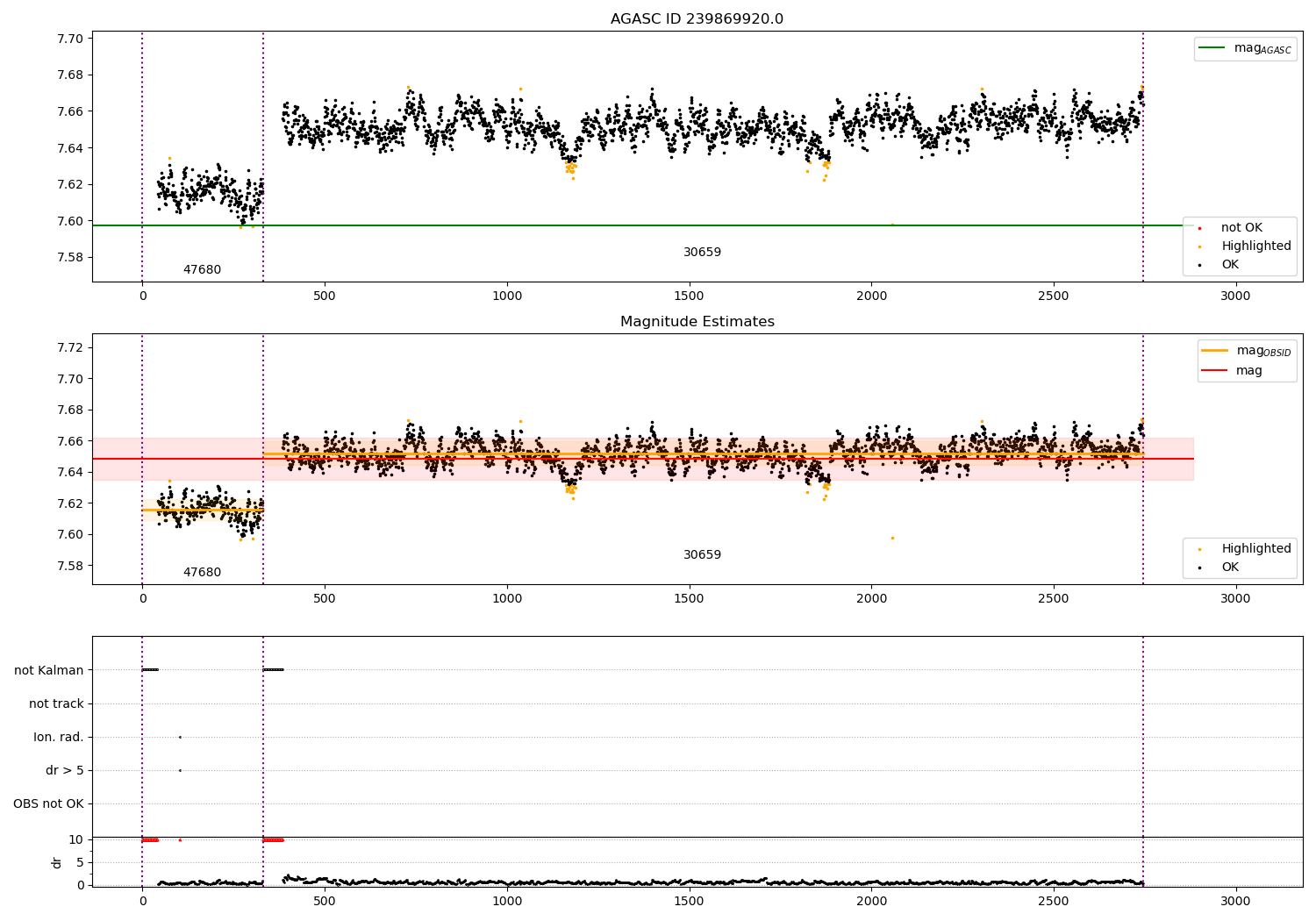Click '1500' x-tick under top plot
This screenshot has width=1316, height=921.
[689, 296]
